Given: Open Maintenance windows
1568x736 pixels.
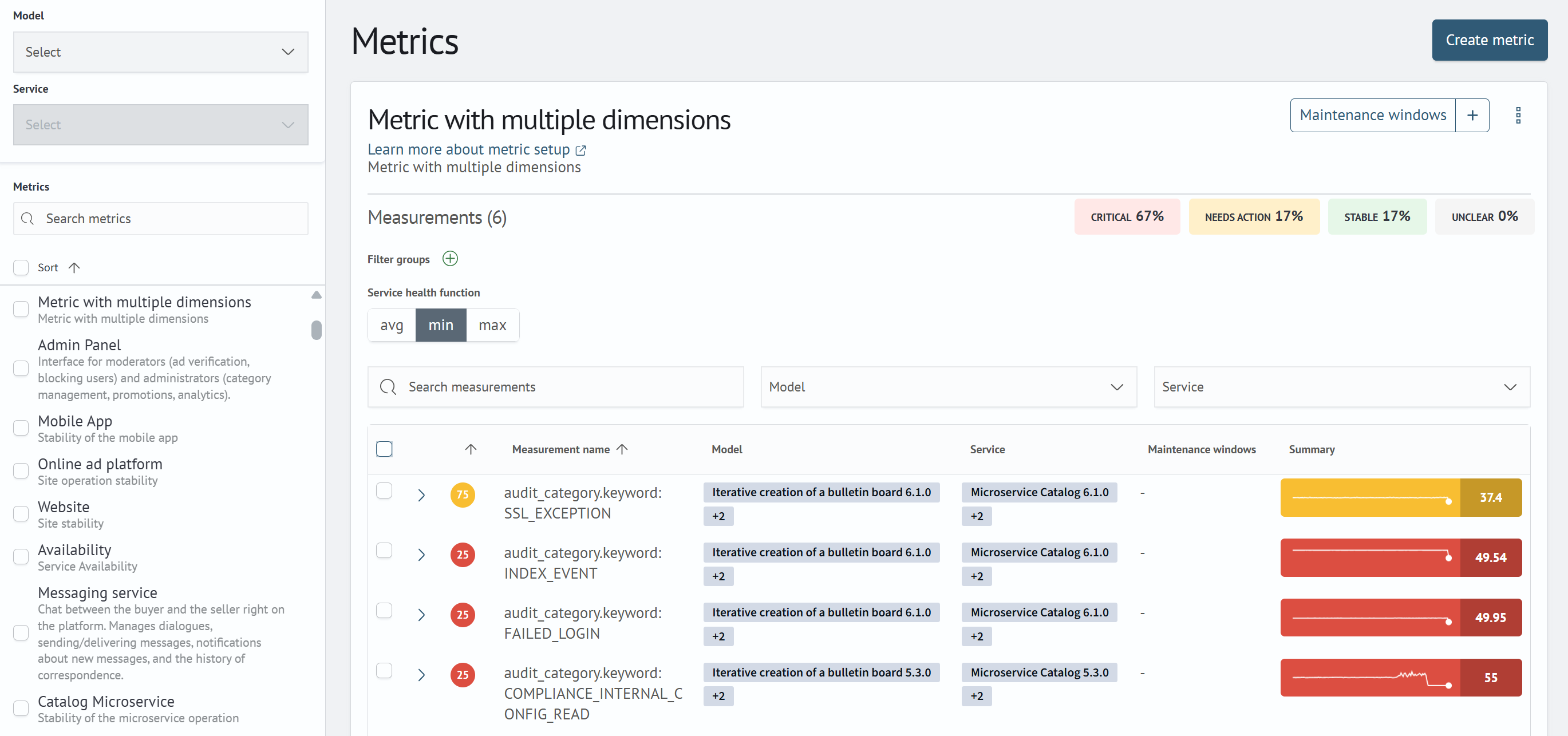Looking at the screenshot, I should click(x=1373, y=115).
